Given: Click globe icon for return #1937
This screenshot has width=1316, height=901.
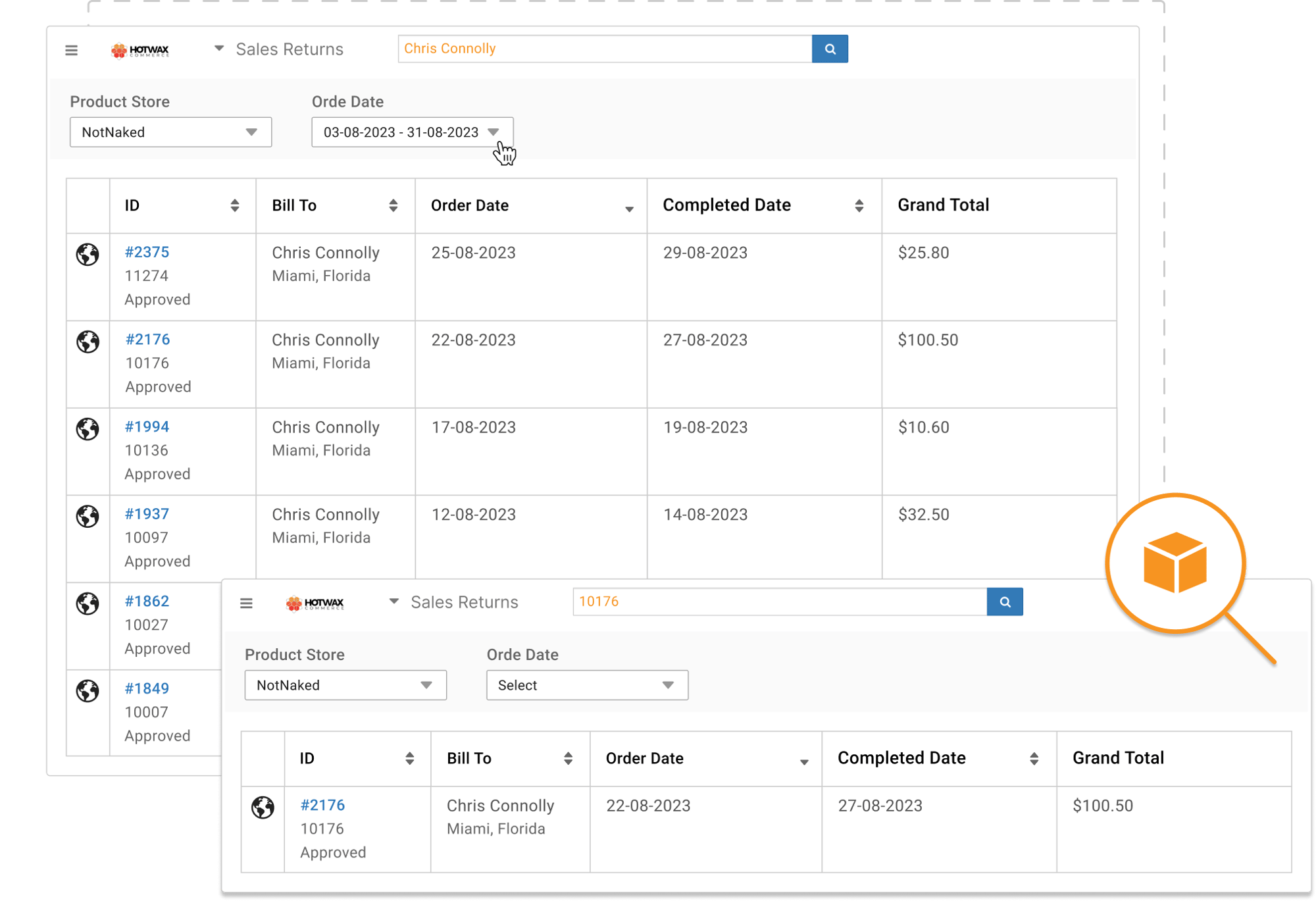Looking at the screenshot, I should click(88, 516).
